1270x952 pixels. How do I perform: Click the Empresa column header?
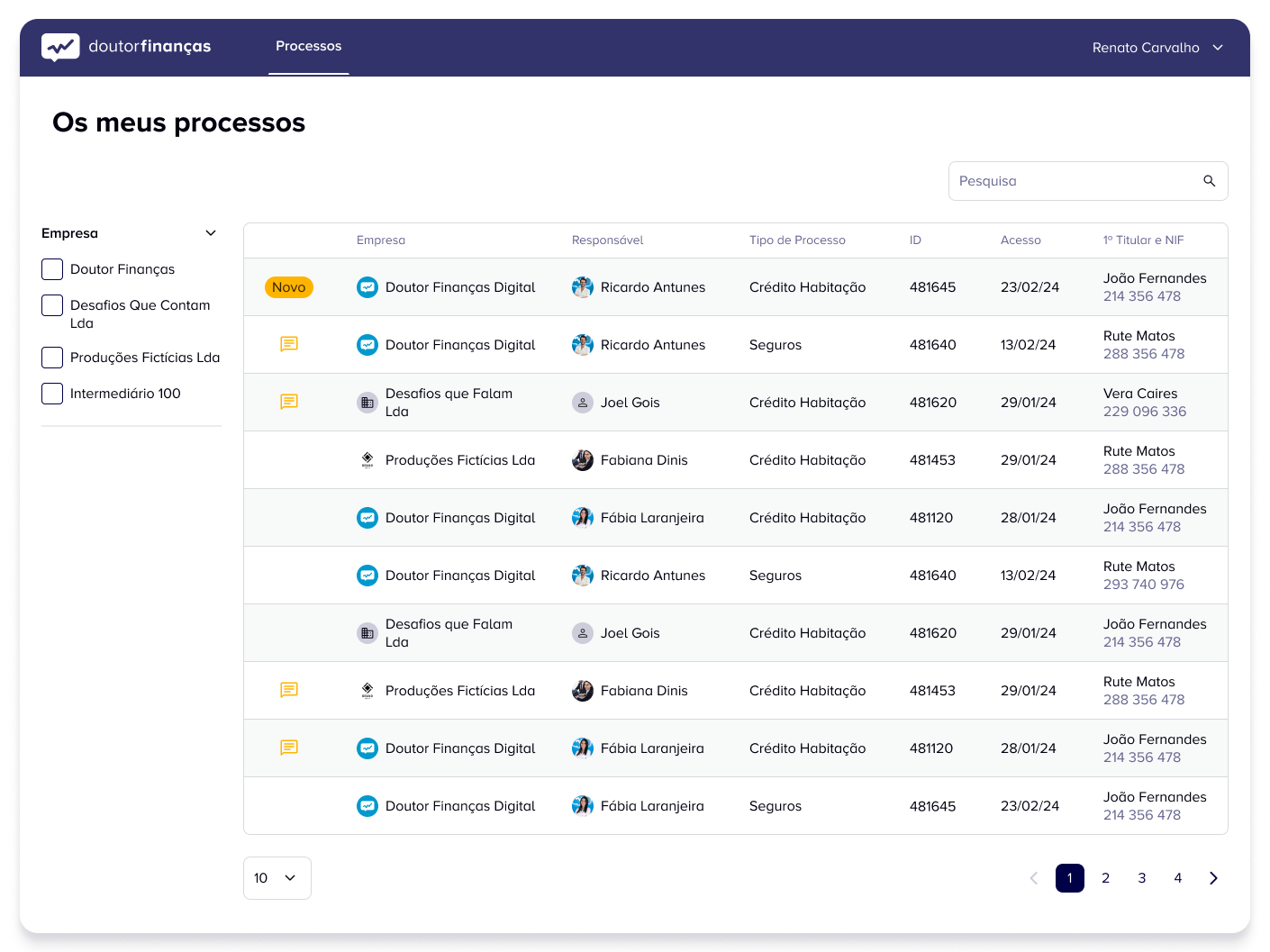[381, 240]
